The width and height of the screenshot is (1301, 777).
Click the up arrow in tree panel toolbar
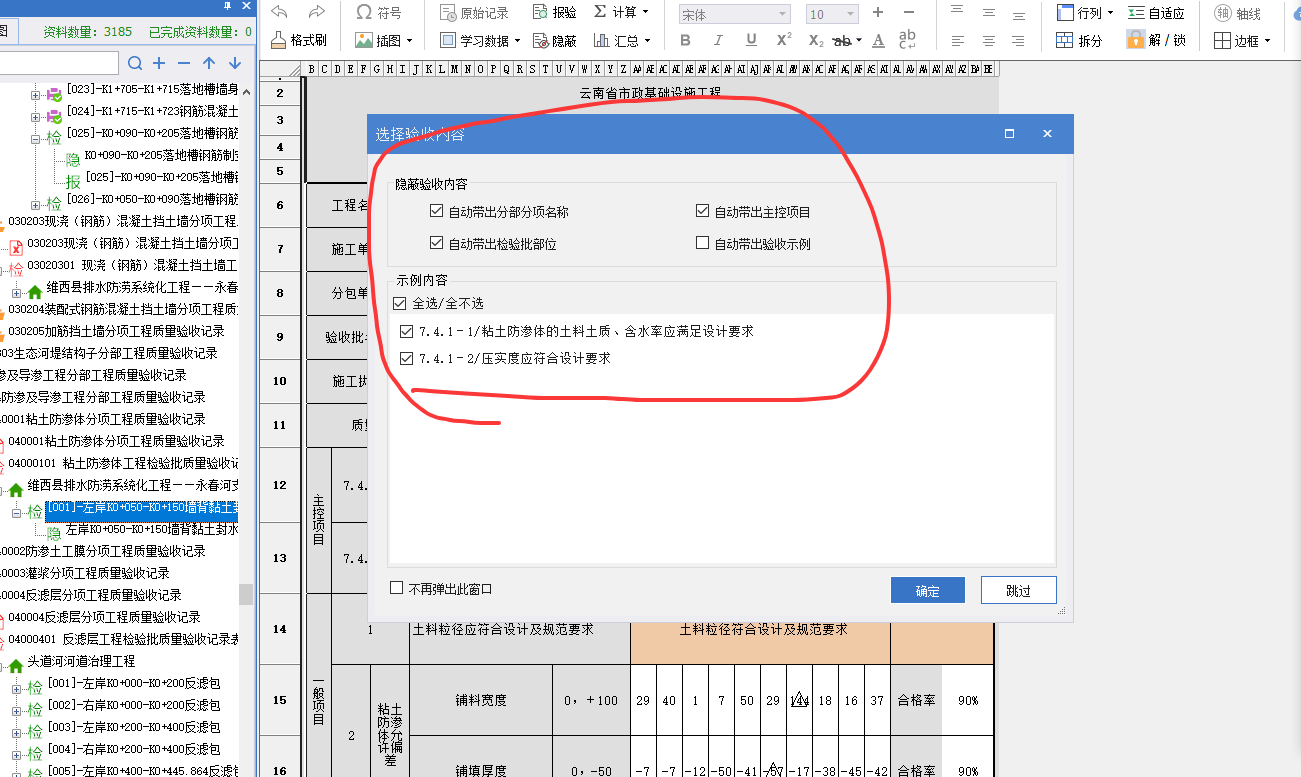209,63
